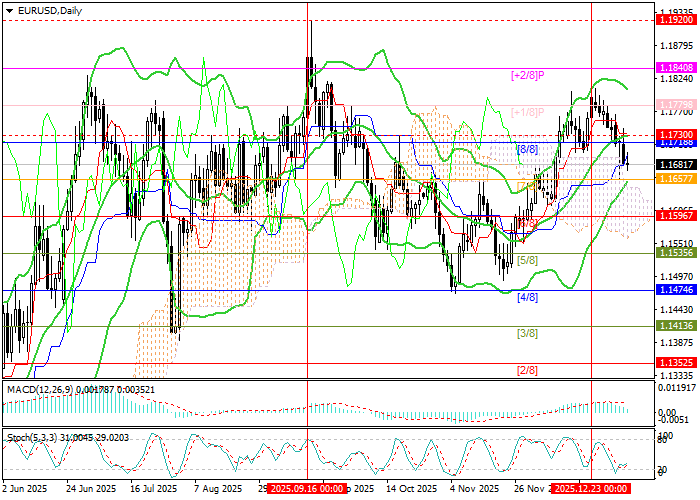Select the 7 Aug 2025 date label
Viewport: 700px width, 500px height.
tap(219, 488)
